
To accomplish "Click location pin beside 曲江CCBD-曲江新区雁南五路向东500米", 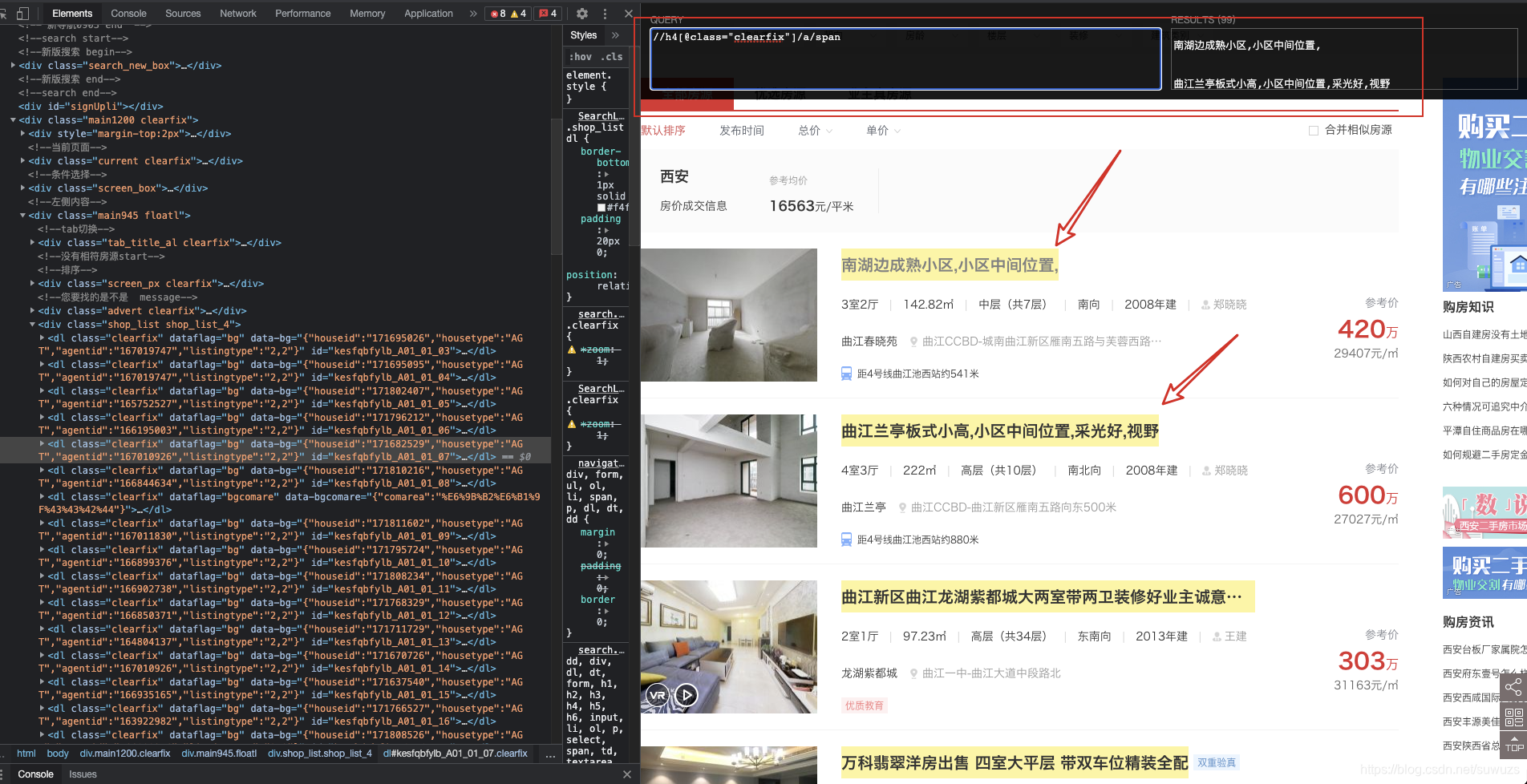I will [902, 507].
